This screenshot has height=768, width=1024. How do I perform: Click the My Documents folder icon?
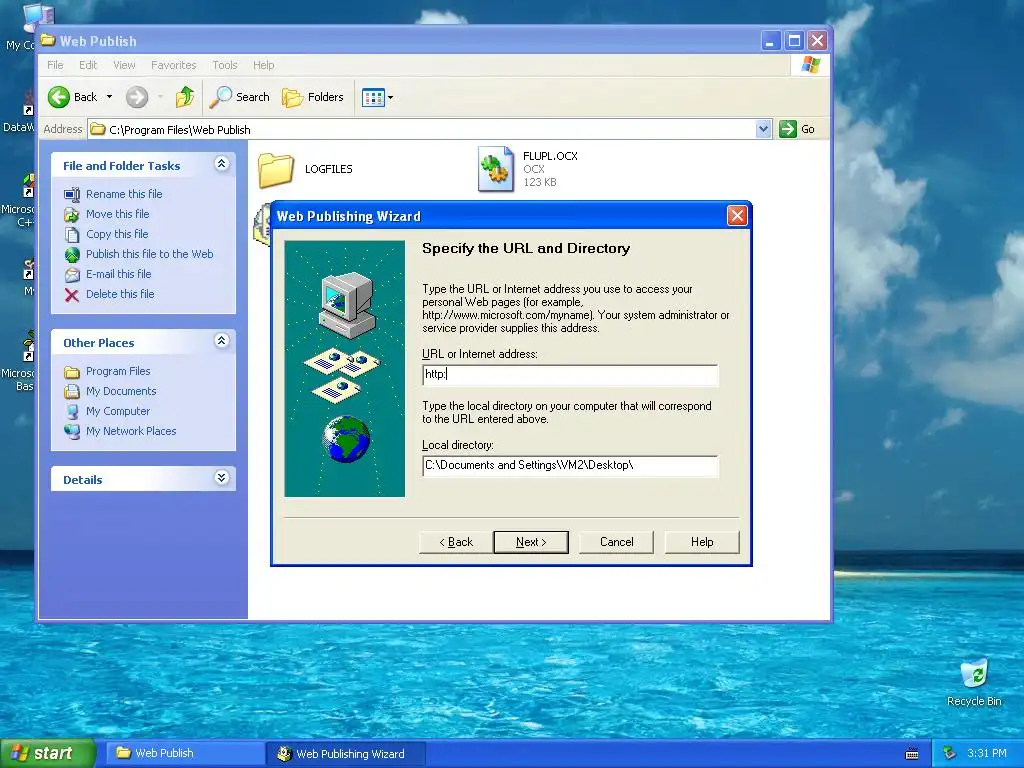[x=72, y=392]
